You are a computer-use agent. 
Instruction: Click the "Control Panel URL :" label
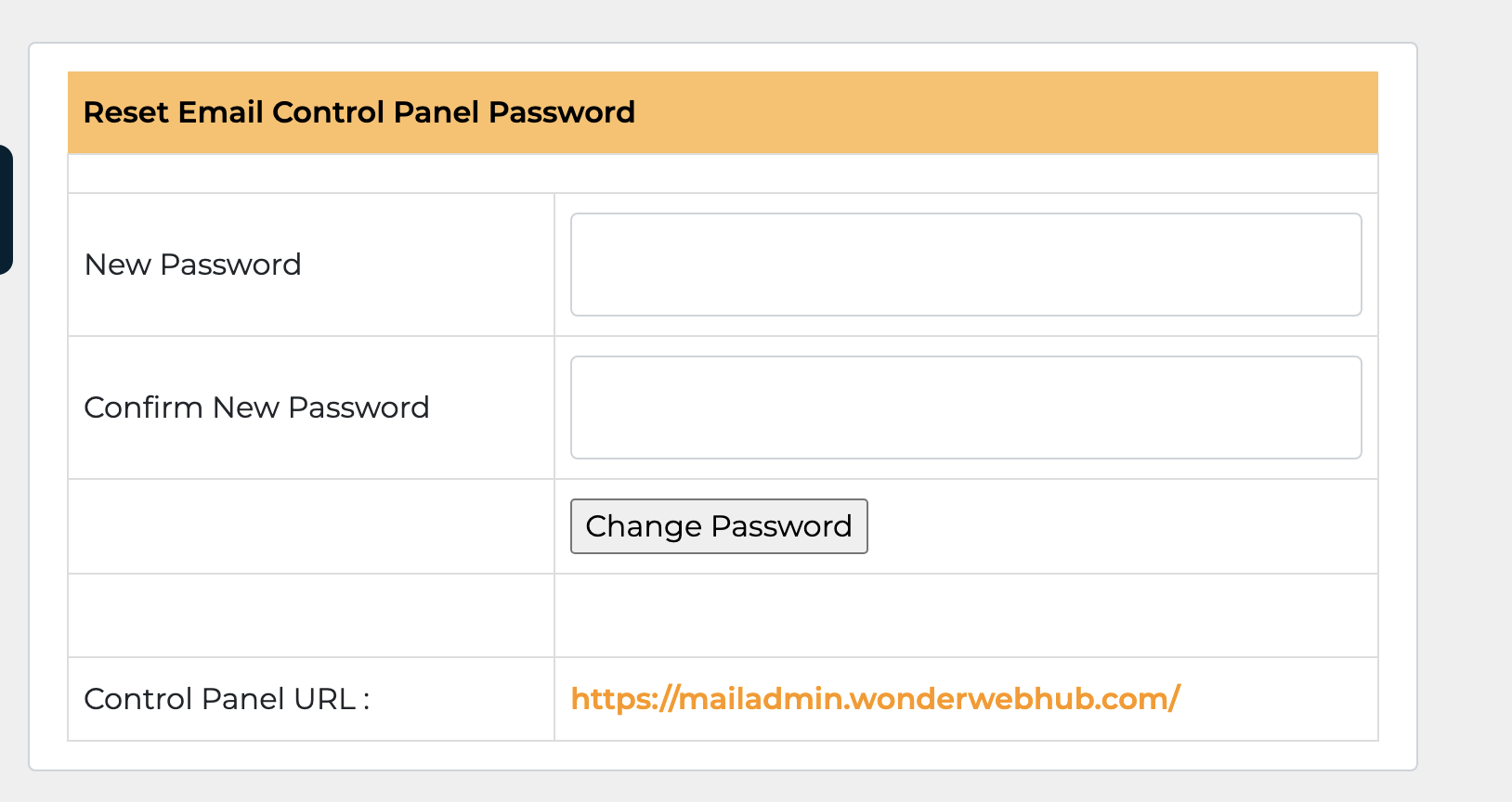click(x=227, y=699)
